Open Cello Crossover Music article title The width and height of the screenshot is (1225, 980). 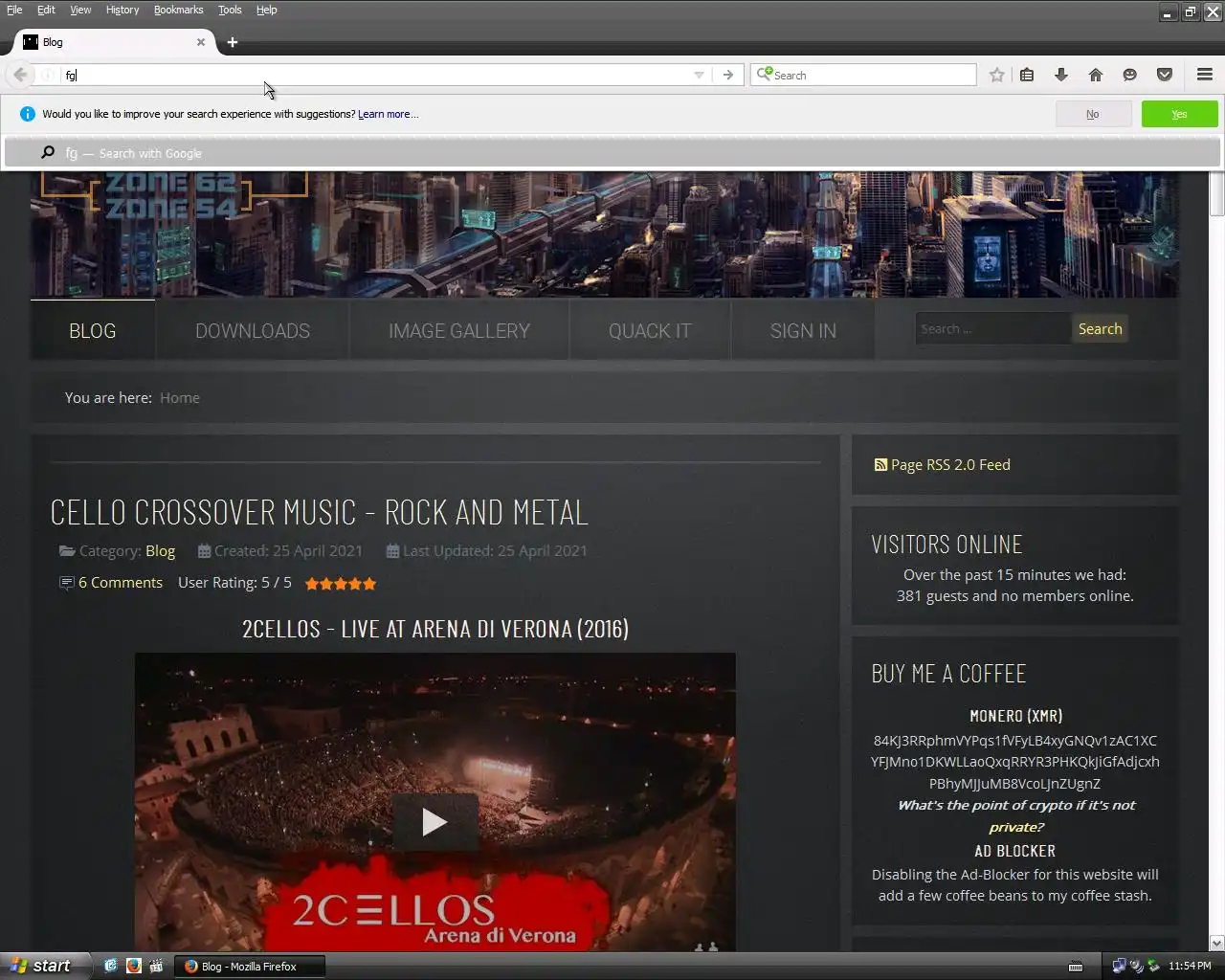[319, 512]
